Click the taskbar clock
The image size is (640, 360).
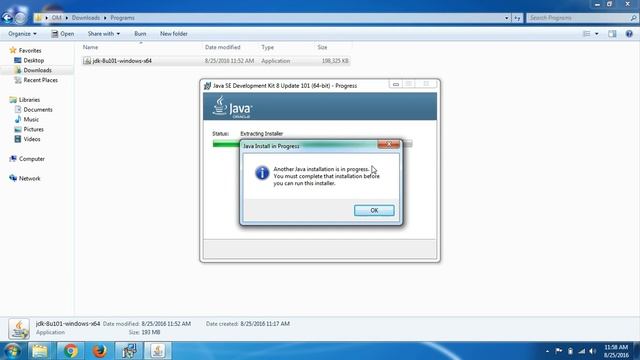tap(616, 351)
